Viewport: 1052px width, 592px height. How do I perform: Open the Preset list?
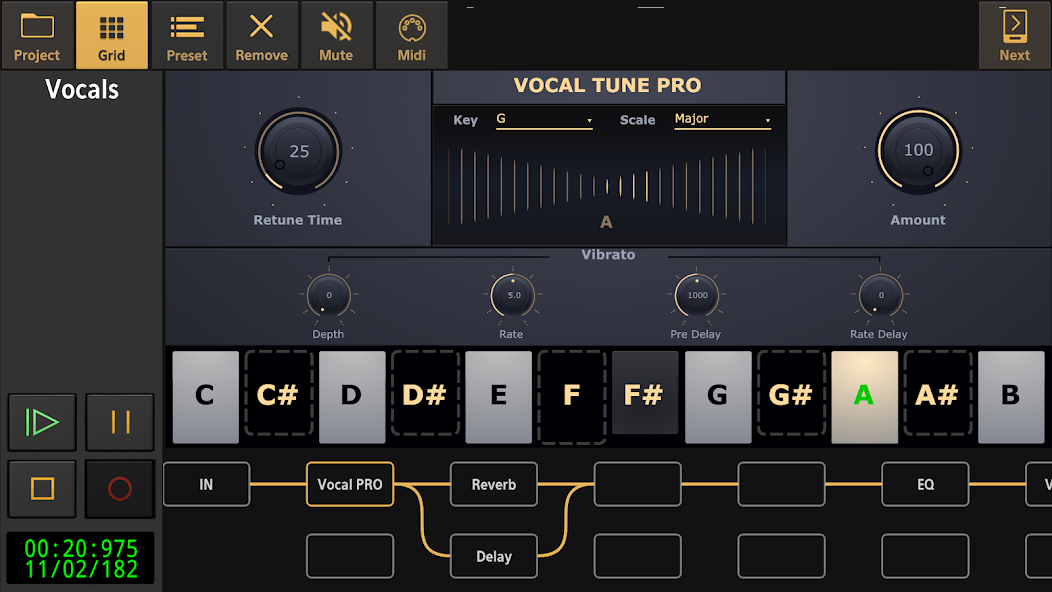[x=187, y=33]
